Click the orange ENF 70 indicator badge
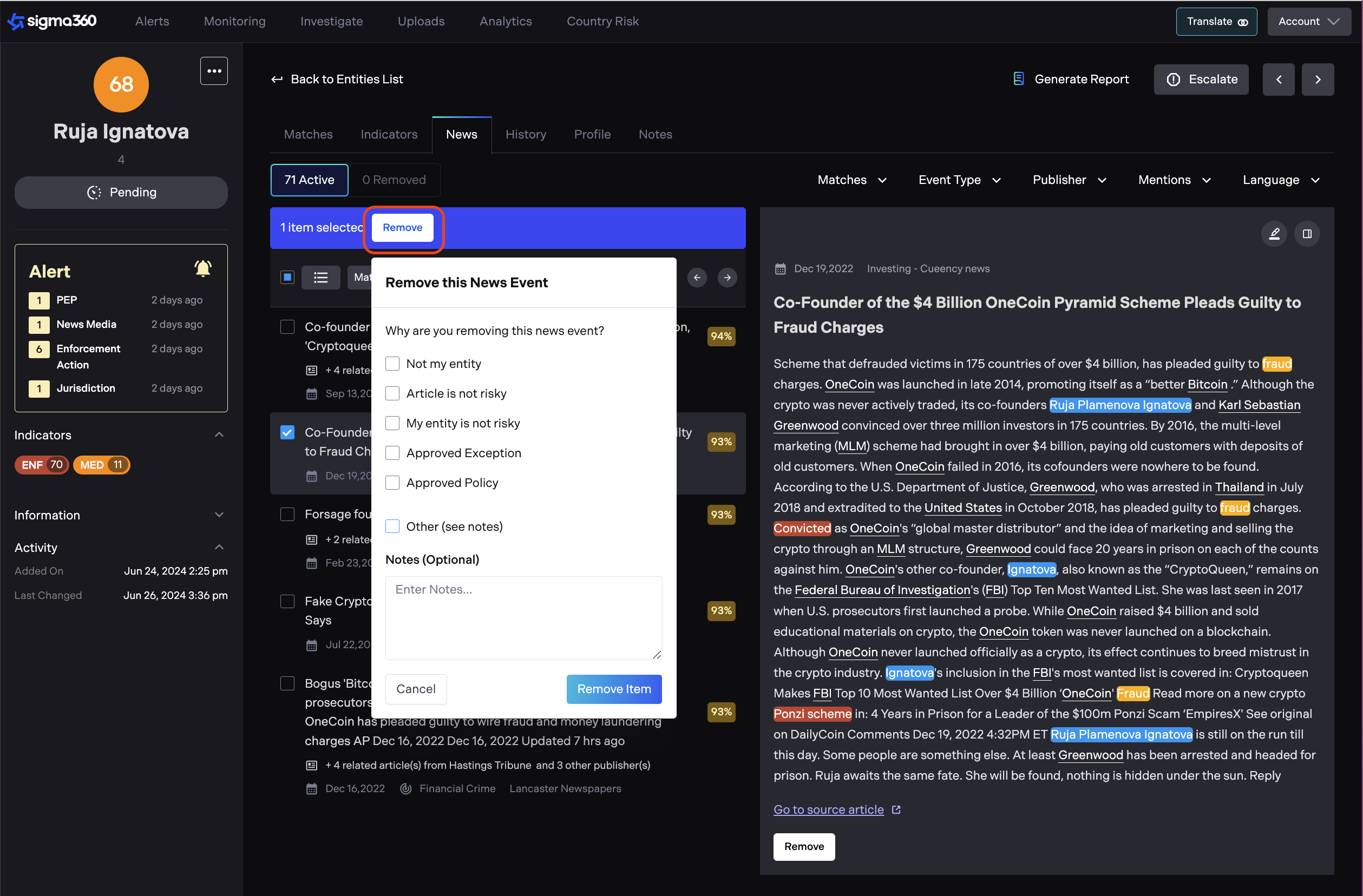The height and width of the screenshot is (896, 1363). 42,465
